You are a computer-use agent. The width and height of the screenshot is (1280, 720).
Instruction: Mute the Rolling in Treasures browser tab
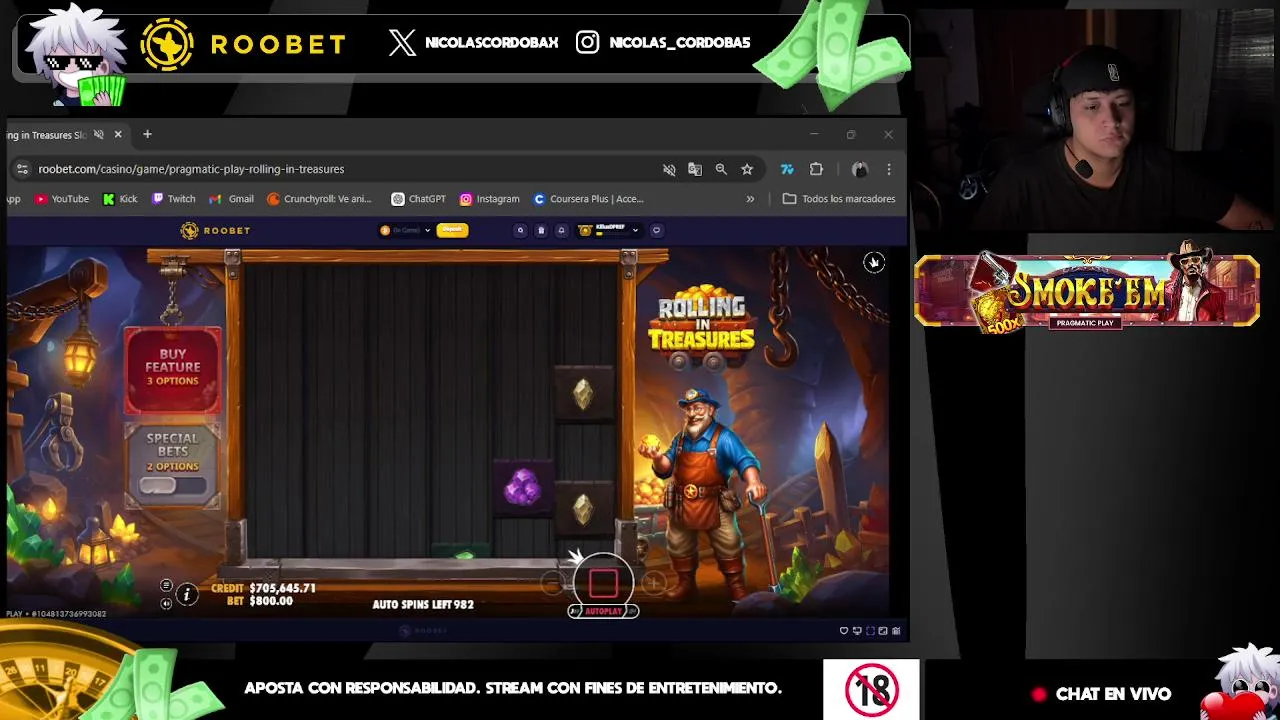98,134
